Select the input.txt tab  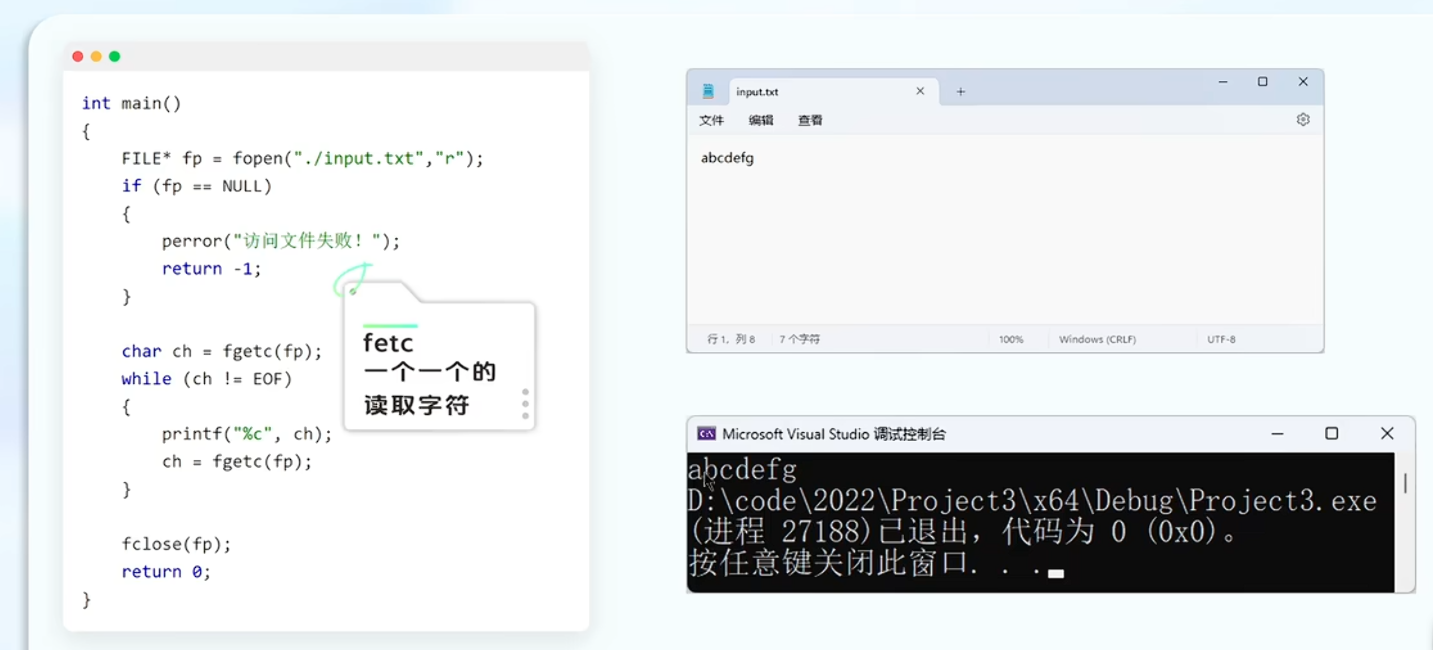pyautogui.click(x=832, y=91)
